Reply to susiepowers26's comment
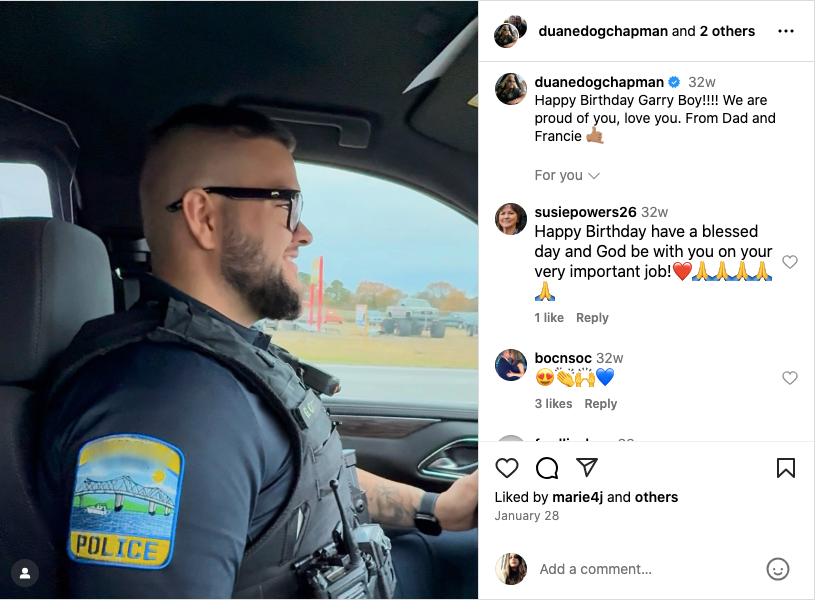Screen dimensions: 818x604 pos(594,319)
